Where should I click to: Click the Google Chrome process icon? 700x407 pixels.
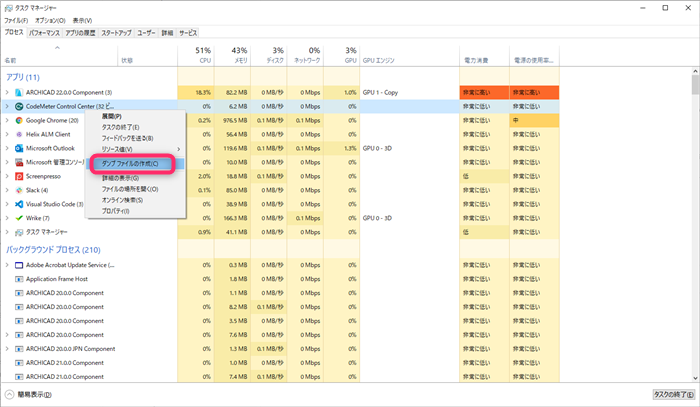pos(19,120)
